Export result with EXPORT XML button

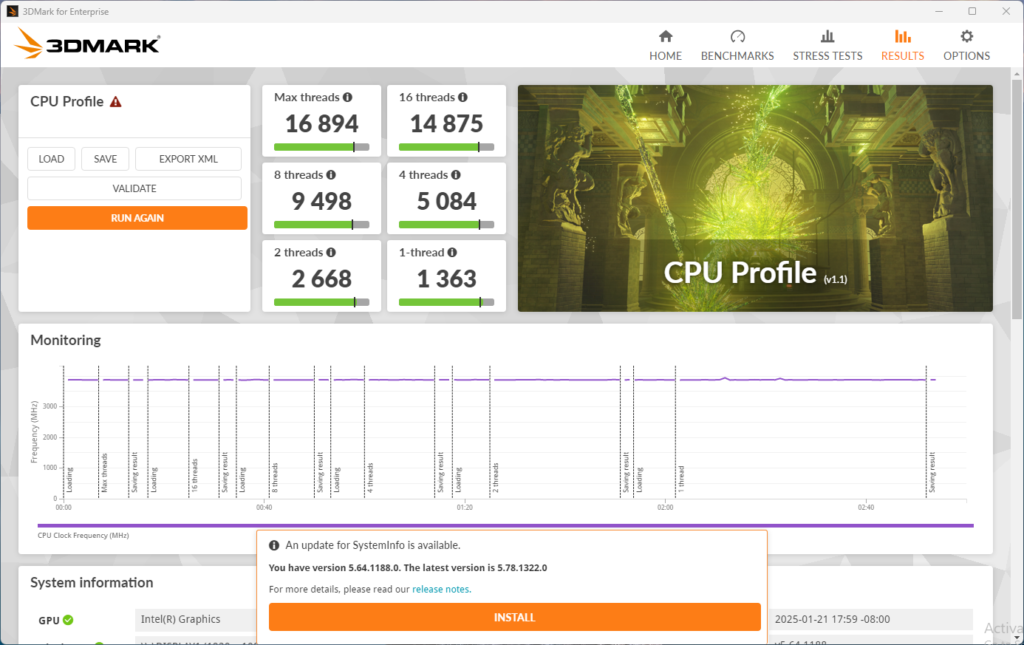tap(188, 159)
